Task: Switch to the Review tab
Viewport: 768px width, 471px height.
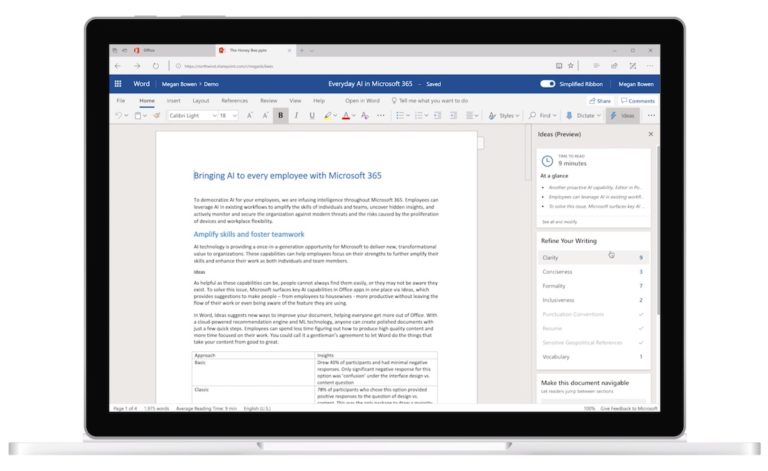Action: tap(268, 100)
